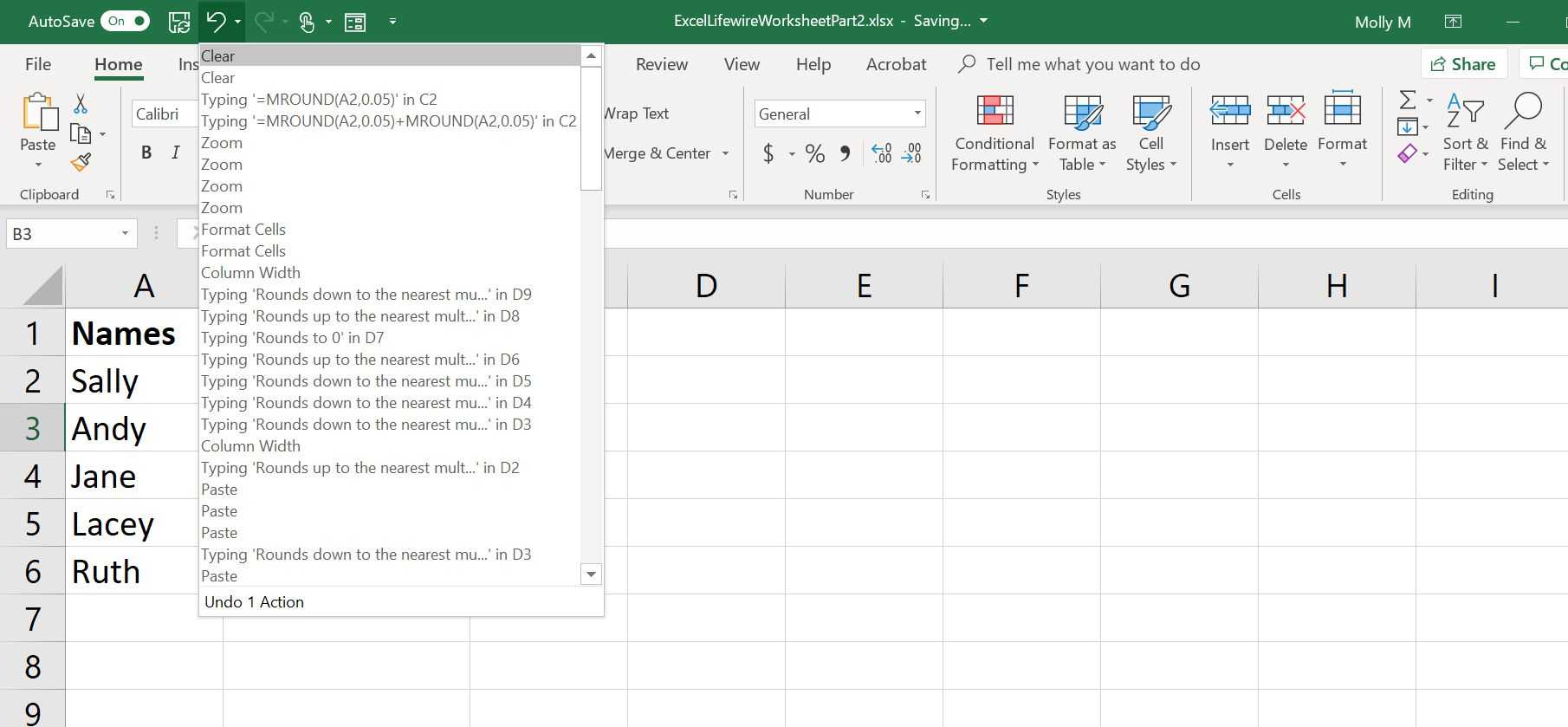Toggle Italic formatting
The image size is (1568, 727).
[176, 153]
